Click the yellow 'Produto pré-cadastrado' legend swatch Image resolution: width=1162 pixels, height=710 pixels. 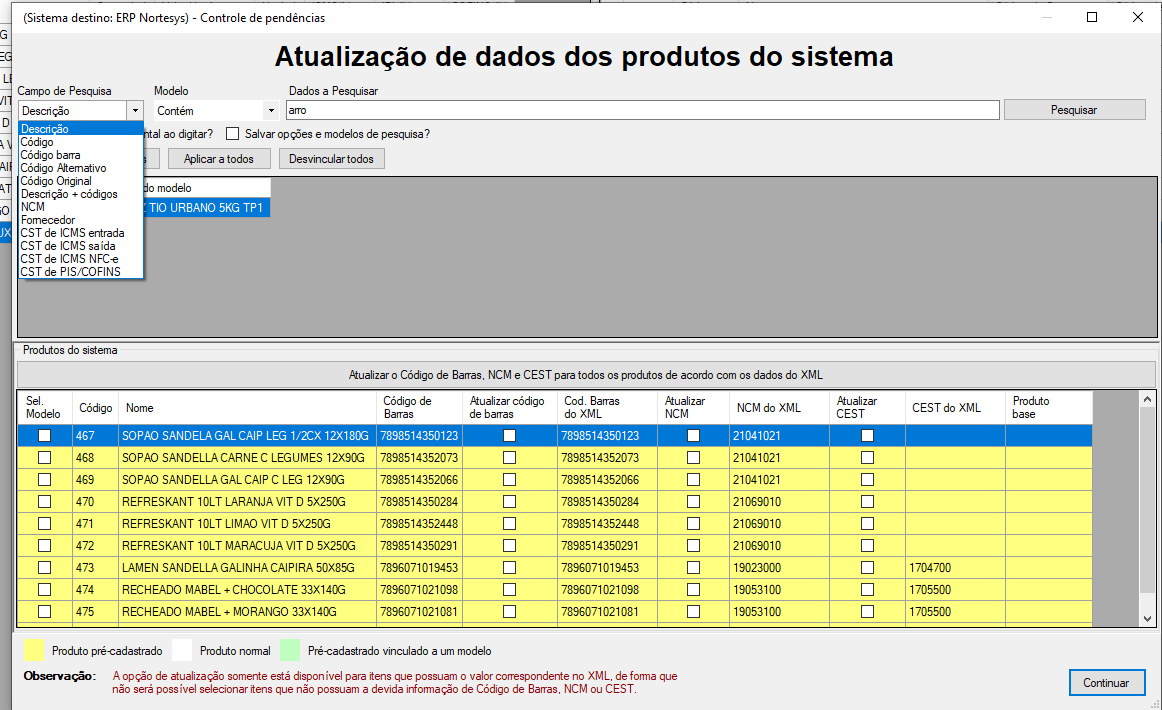click(33, 651)
